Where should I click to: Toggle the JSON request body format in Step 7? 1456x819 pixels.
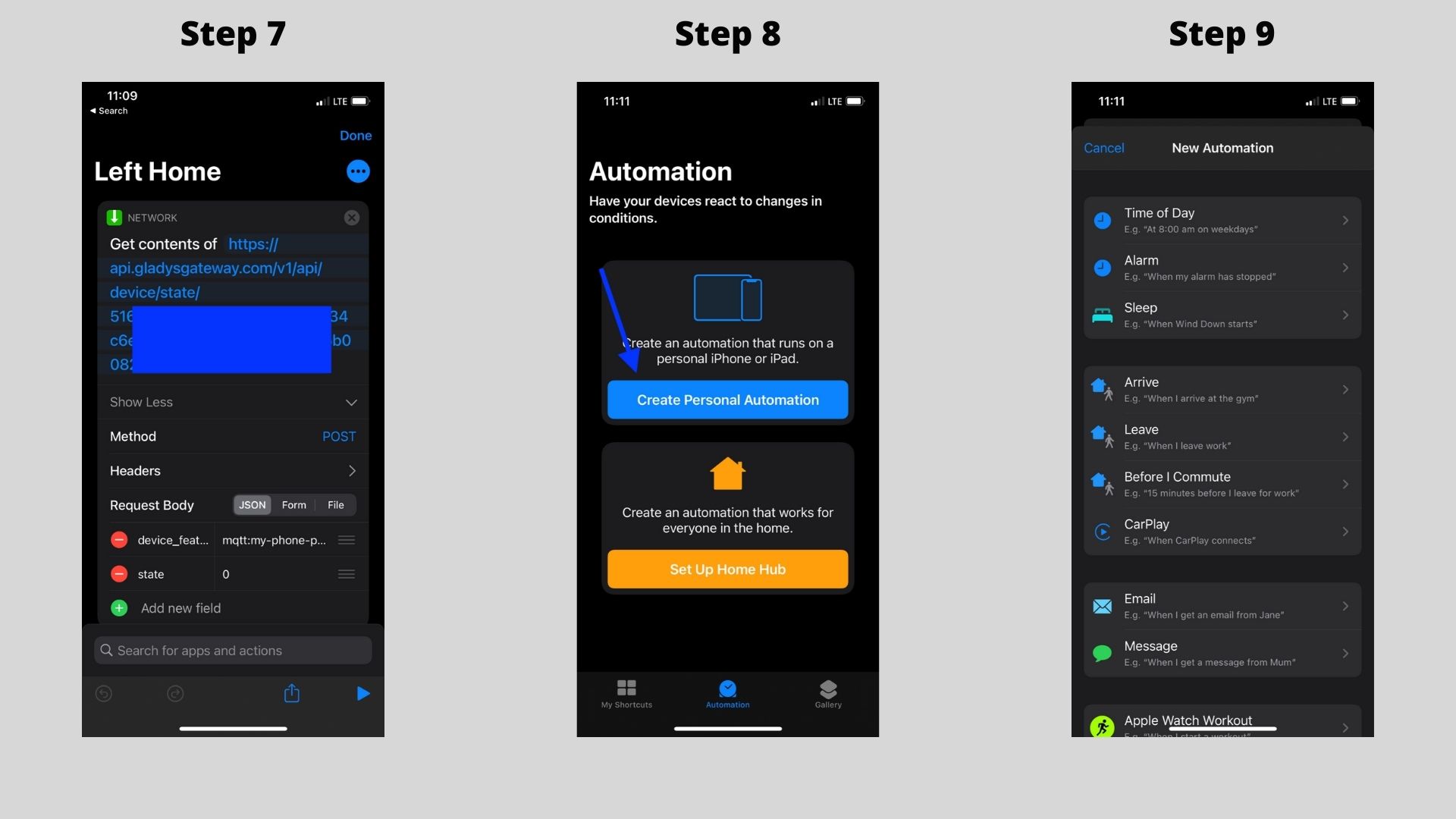tap(252, 504)
